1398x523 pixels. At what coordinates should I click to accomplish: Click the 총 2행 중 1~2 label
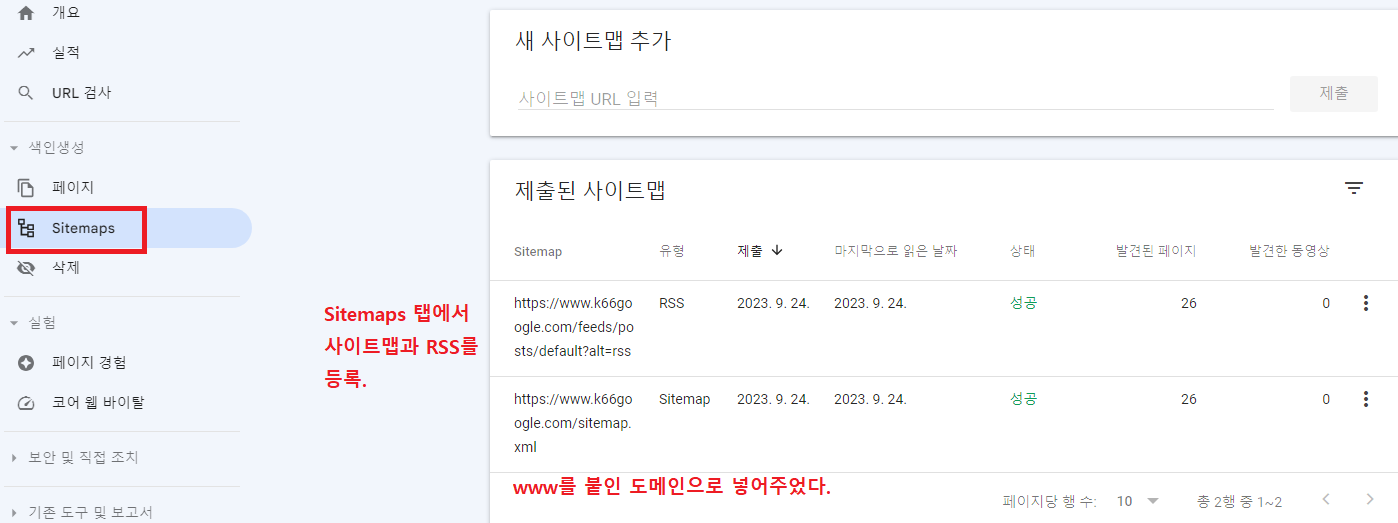pos(1239,501)
